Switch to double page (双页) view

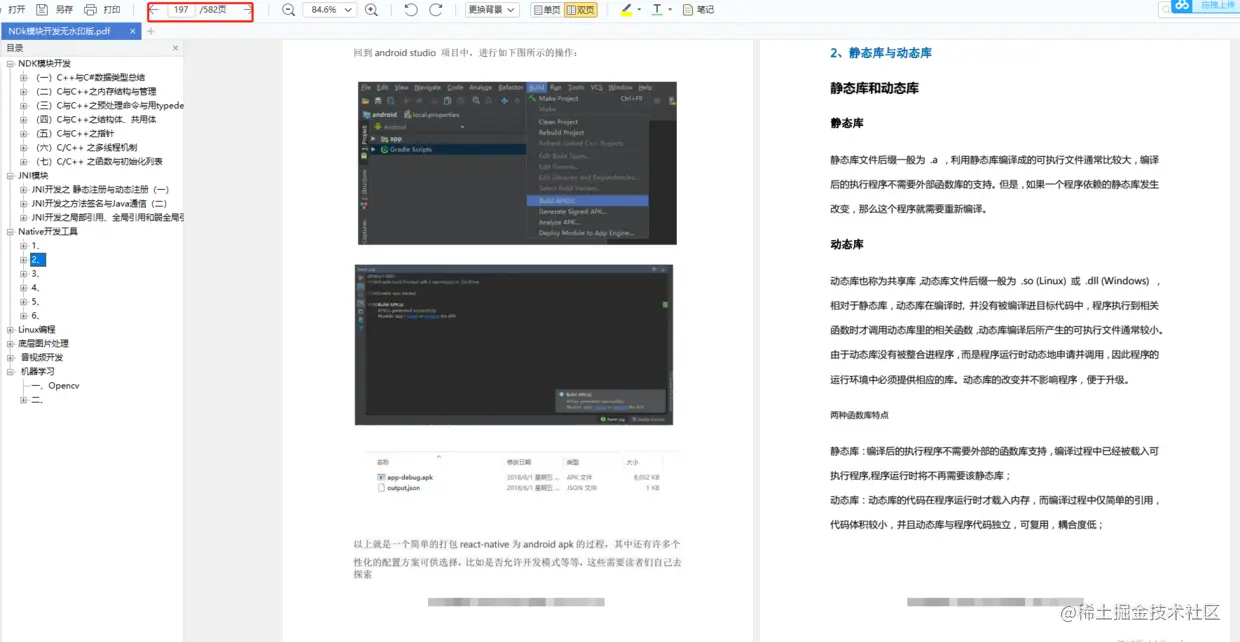point(581,9)
